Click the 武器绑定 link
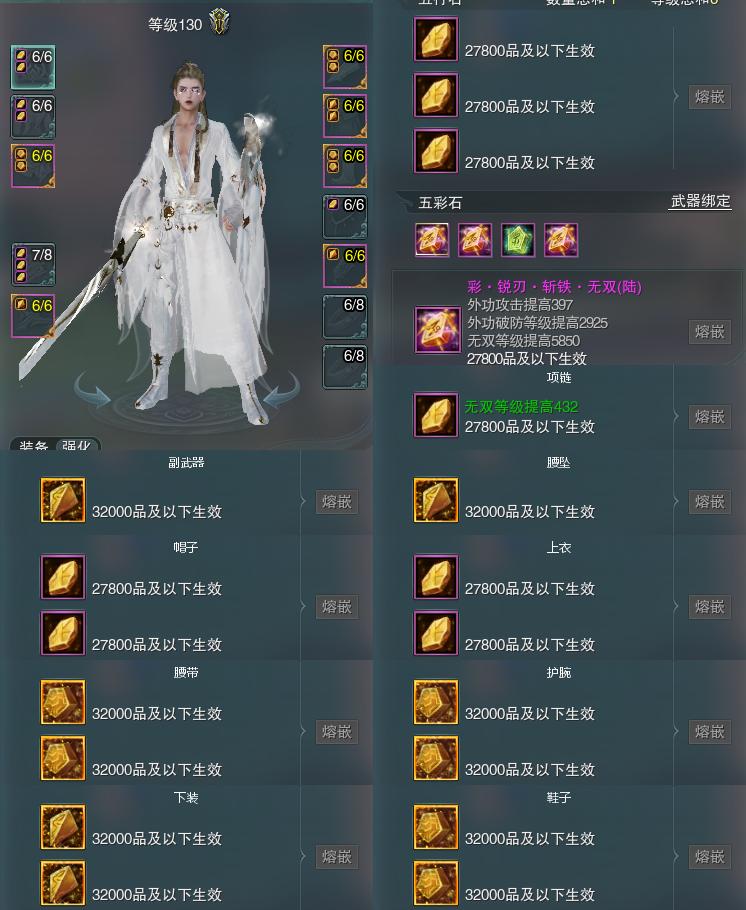Screen dimensions: 746x910 click(700, 201)
